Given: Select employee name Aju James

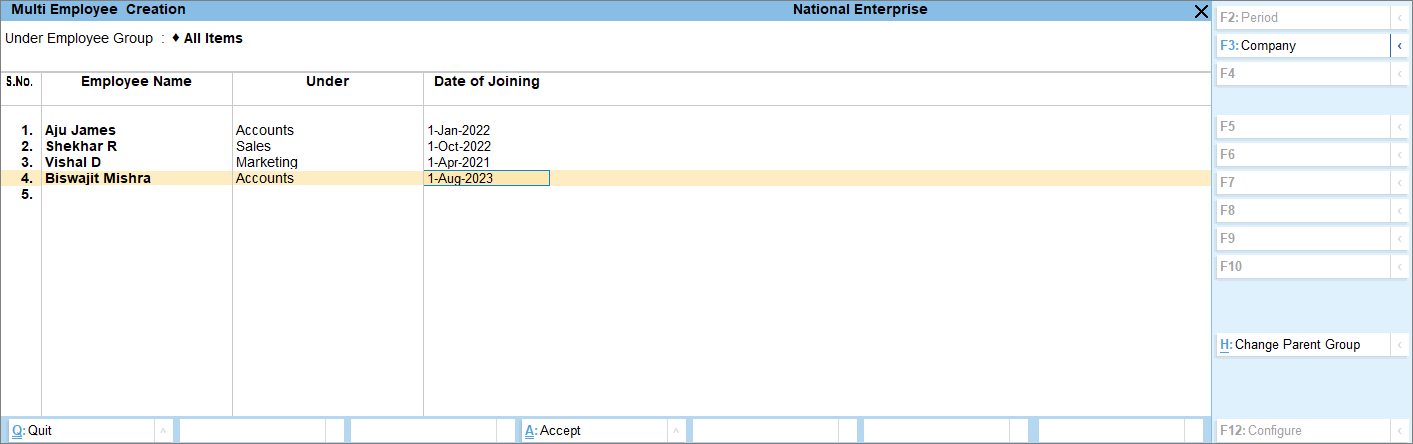Looking at the screenshot, I should point(80,130).
